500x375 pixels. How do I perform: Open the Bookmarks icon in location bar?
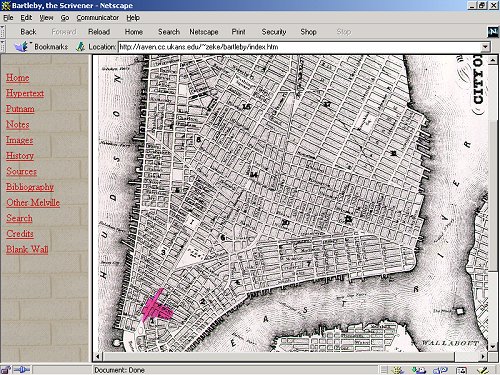(22, 46)
